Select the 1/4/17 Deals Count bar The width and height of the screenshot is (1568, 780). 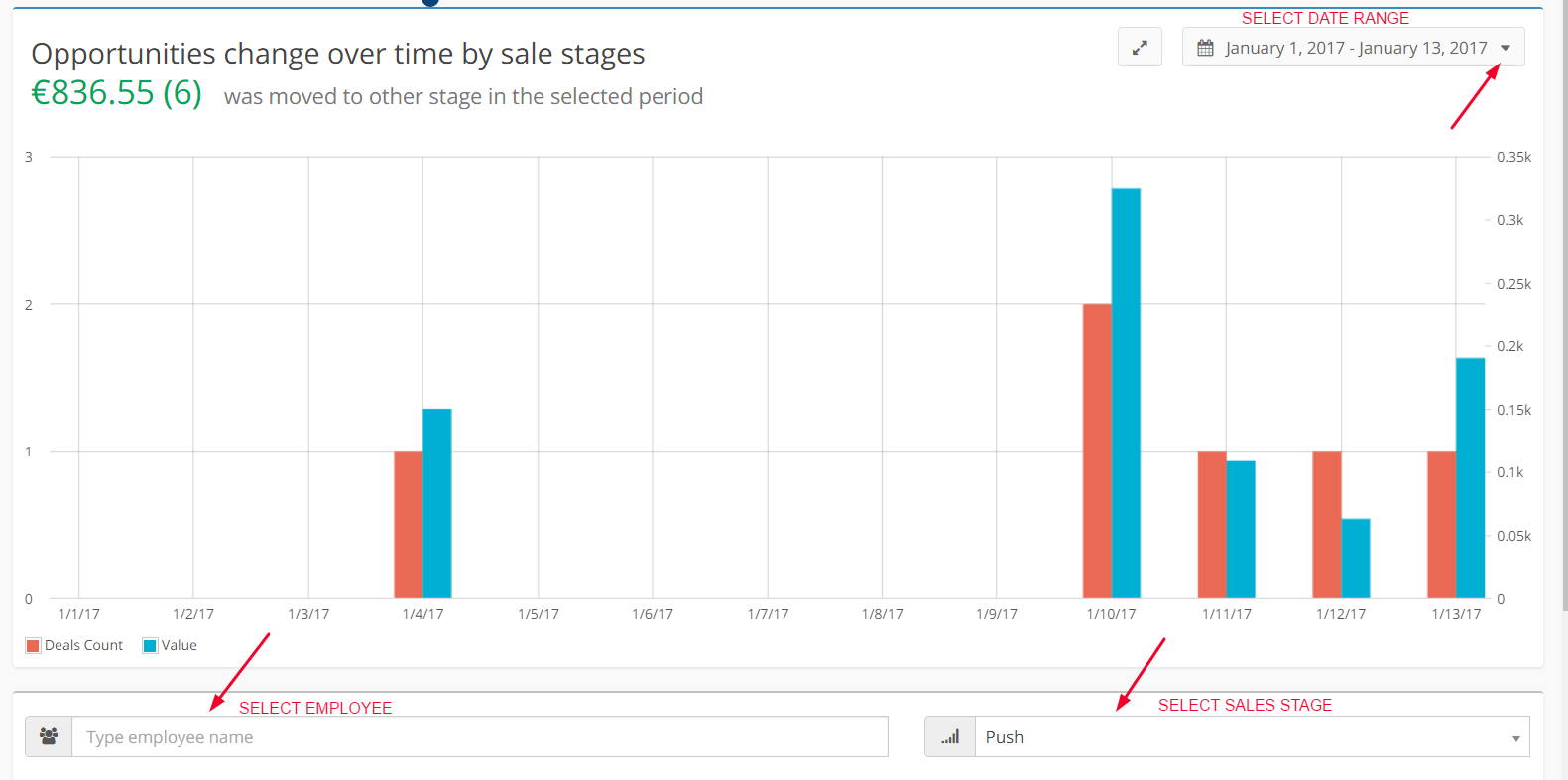pyautogui.click(x=409, y=525)
